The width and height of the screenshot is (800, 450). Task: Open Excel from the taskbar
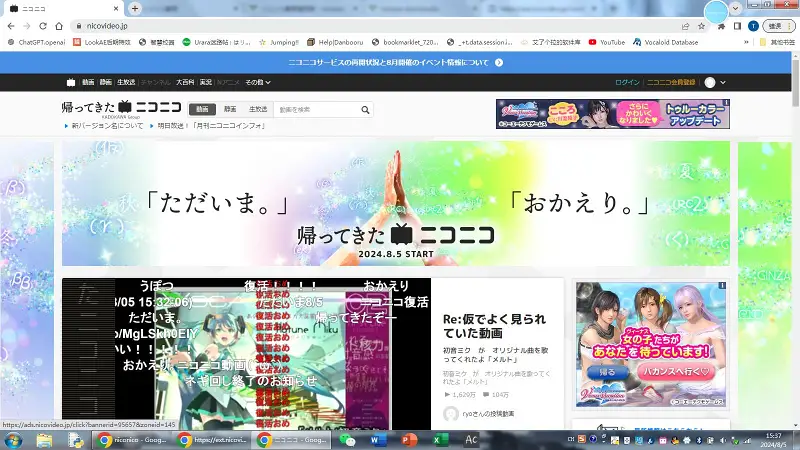point(439,440)
